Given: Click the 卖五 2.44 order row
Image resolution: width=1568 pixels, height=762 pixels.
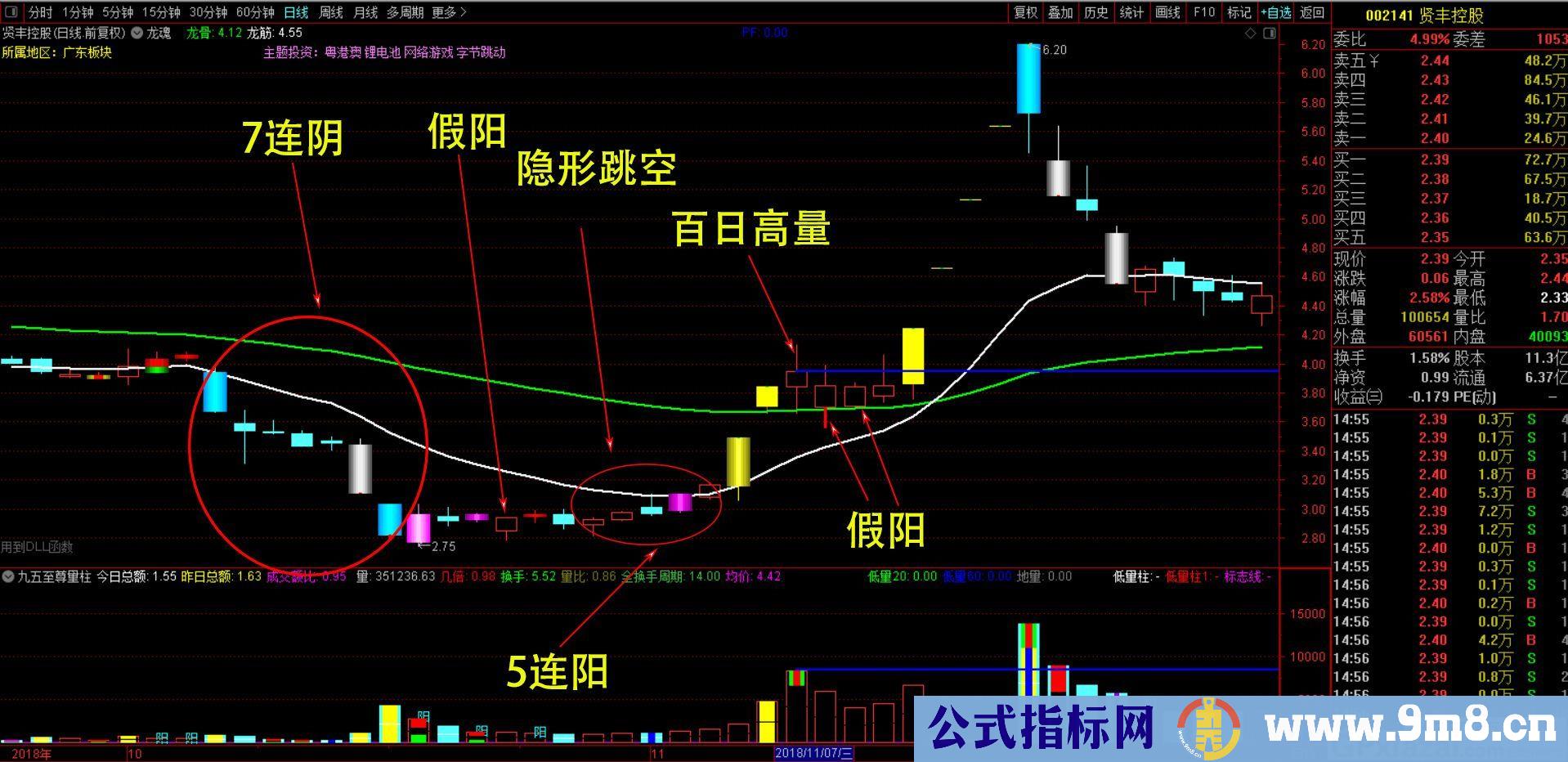Looking at the screenshot, I should 1449,61.
